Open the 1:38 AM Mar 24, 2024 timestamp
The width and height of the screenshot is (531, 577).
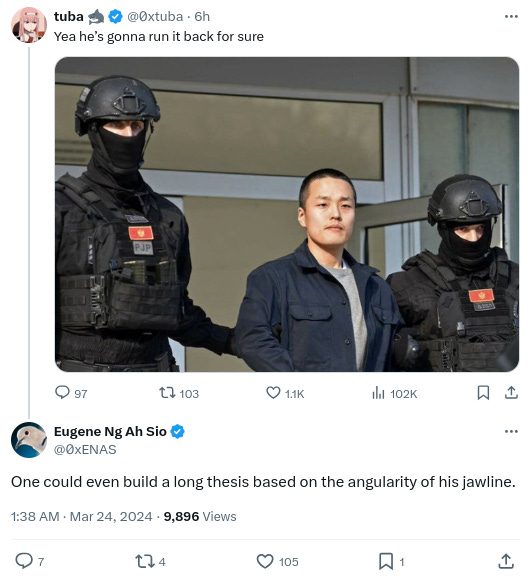[81, 516]
